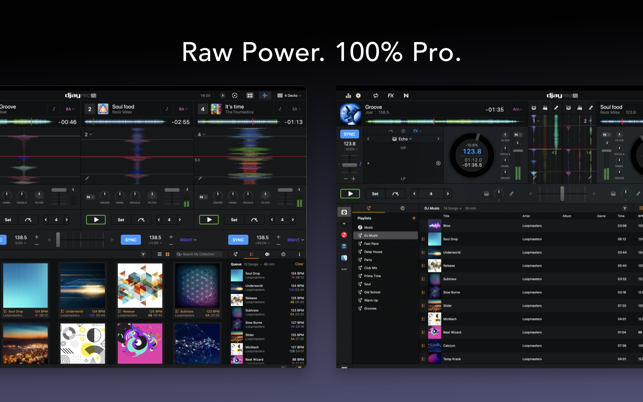Select the Subtrava geometric album thumbnail
Viewport: 643px width, 402px height.
tap(197, 285)
